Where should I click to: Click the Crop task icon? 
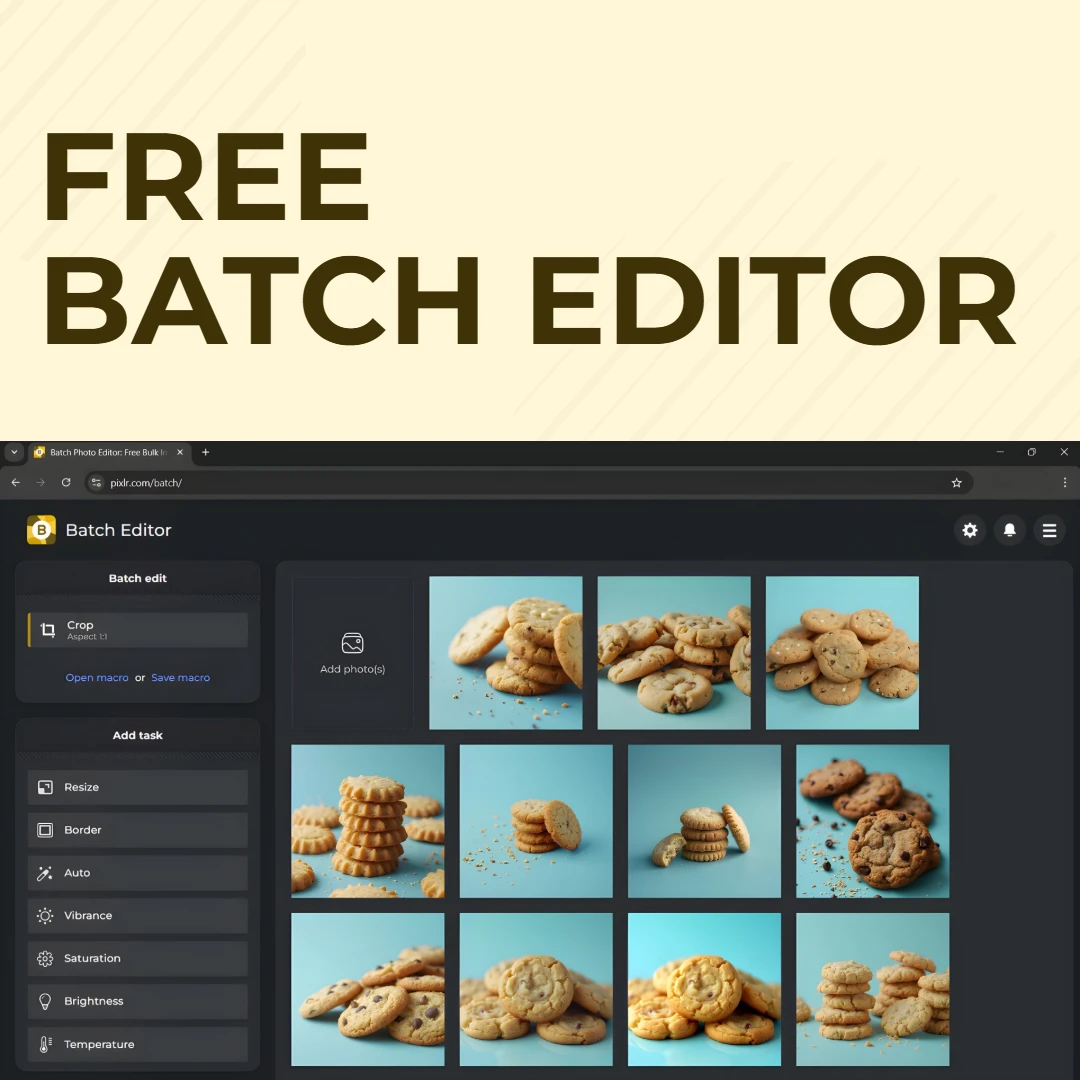pos(48,630)
